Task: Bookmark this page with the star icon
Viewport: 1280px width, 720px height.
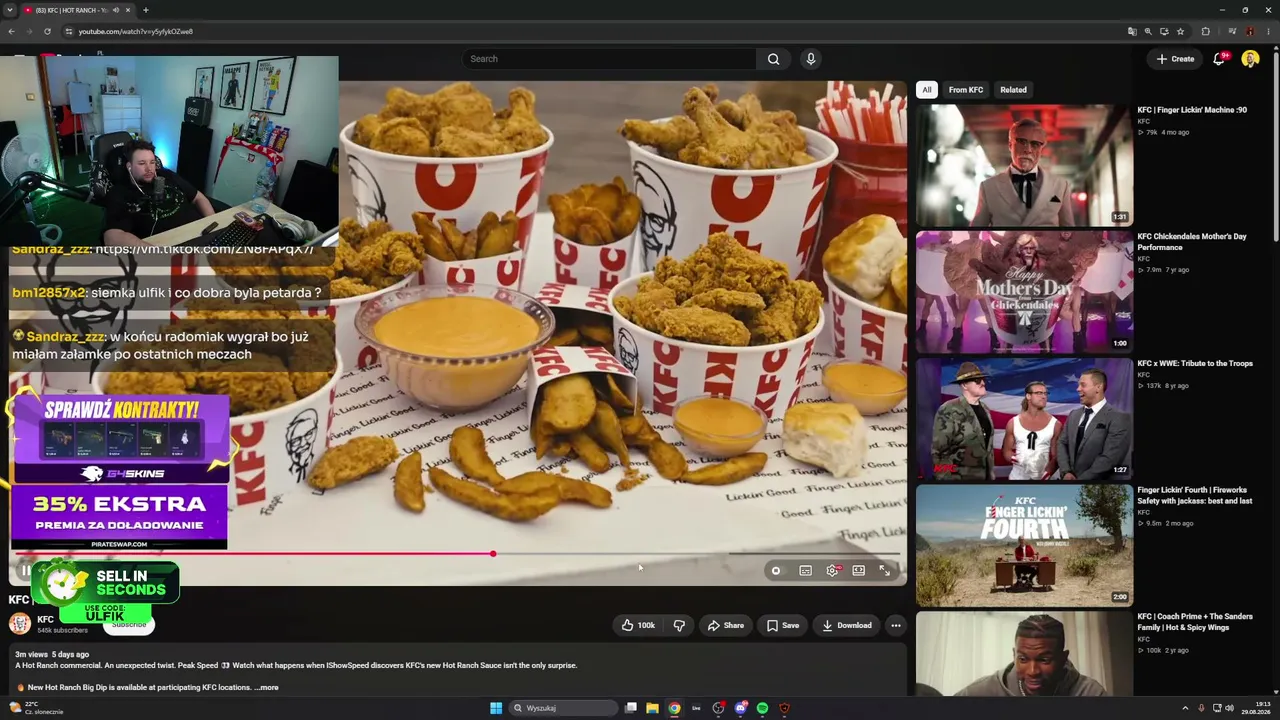Action: [1180, 31]
